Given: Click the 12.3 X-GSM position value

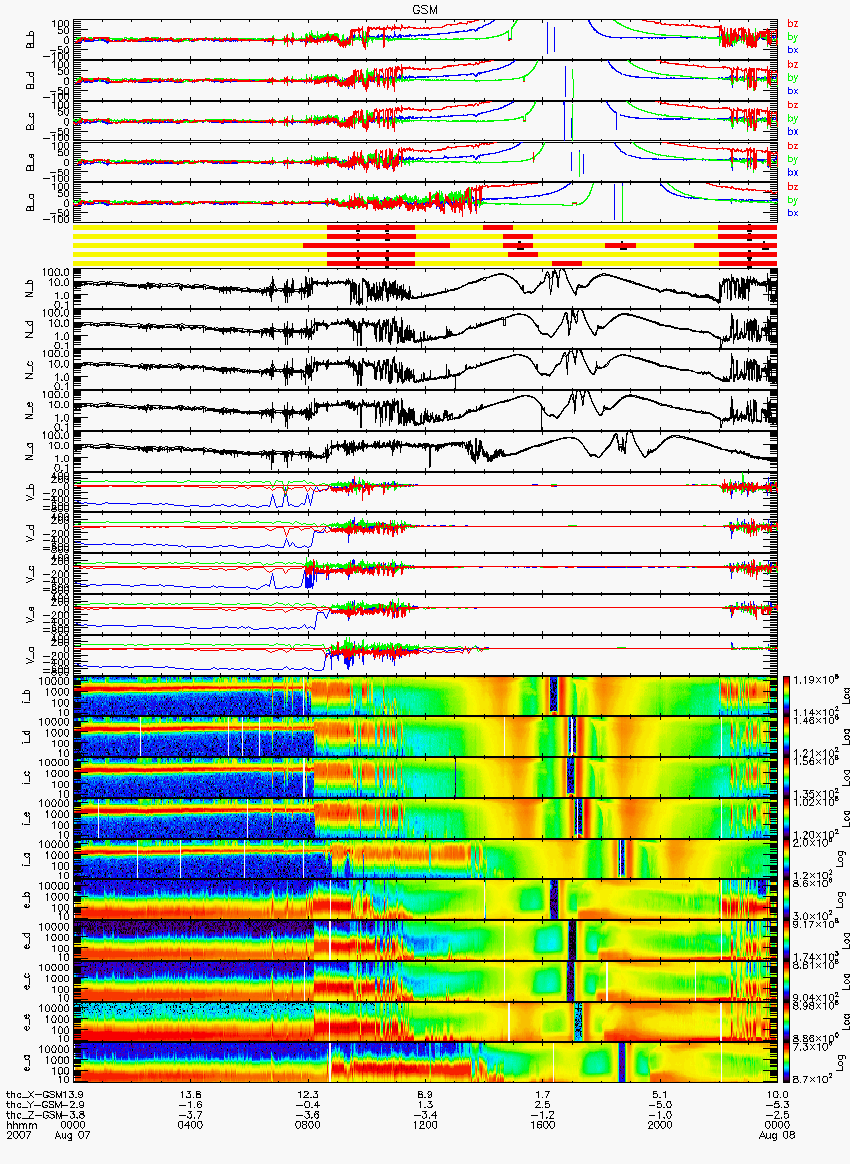Looking at the screenshot, I should (x=307, y=1094).
